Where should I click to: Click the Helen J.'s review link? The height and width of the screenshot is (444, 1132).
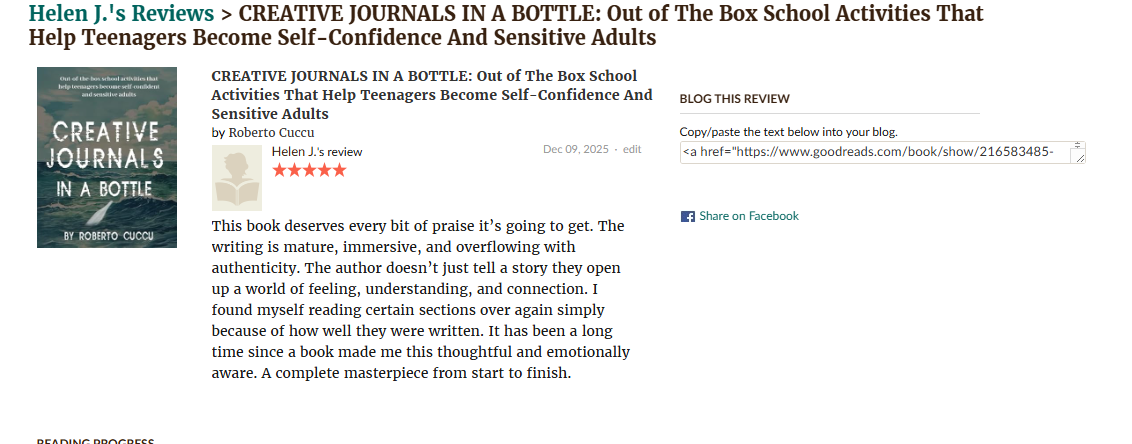coord(317,152)
